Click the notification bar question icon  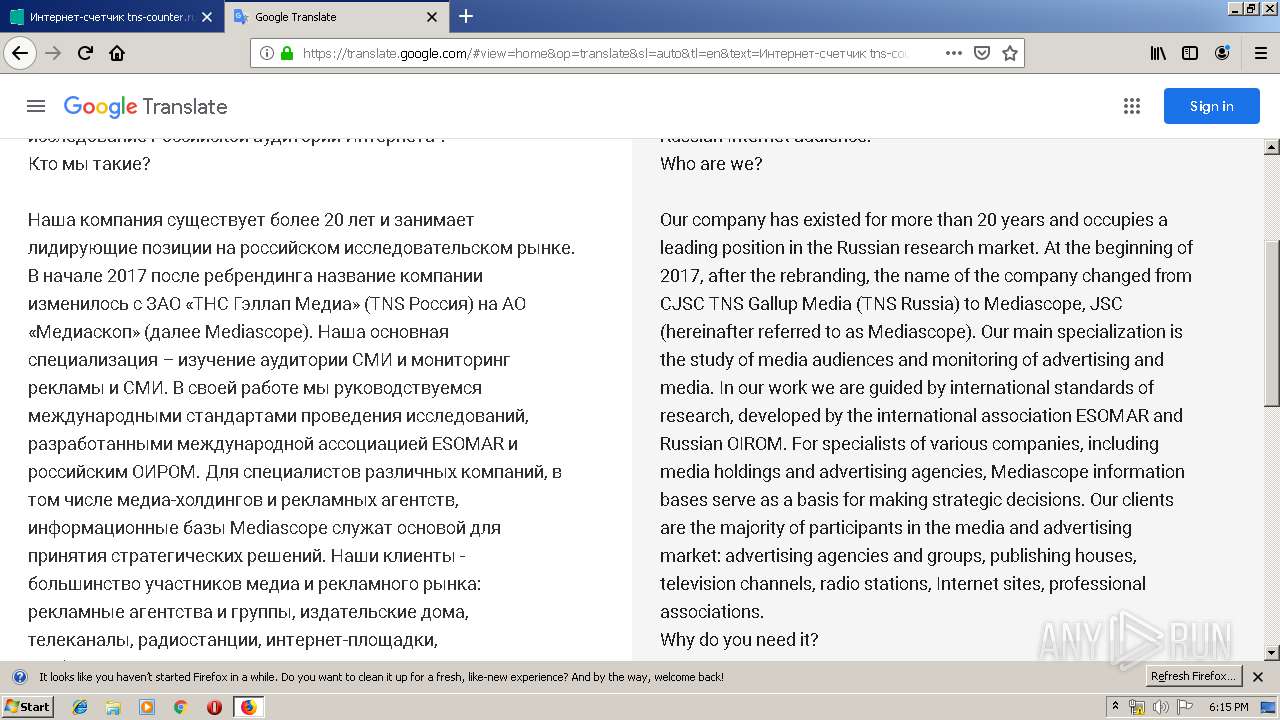pos(19,676)
